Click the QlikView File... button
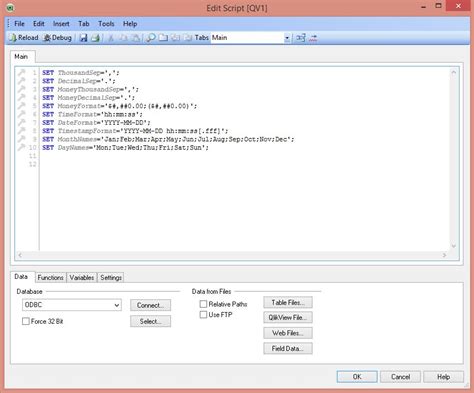Screen dimensions: 474x393 288,317
